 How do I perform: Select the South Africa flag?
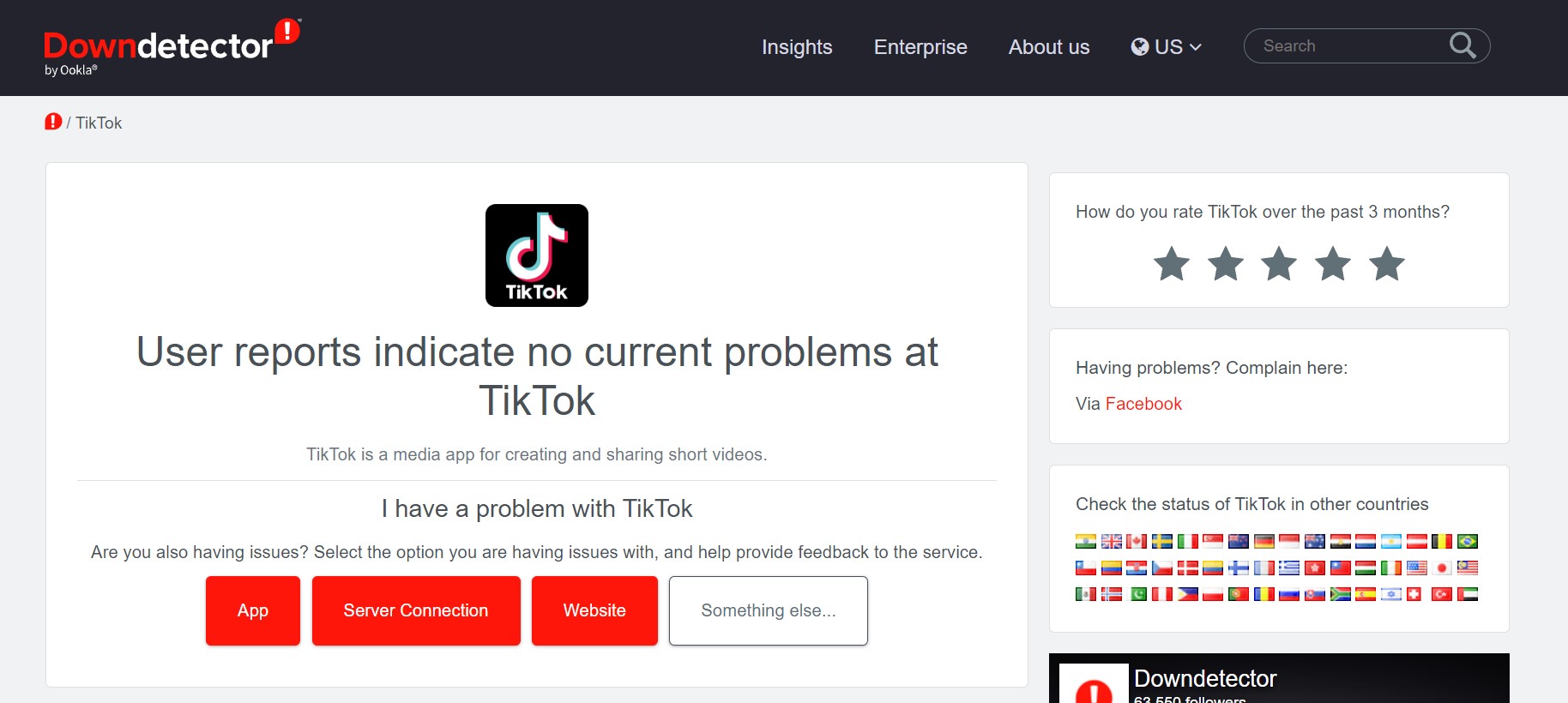point(1341,594)
